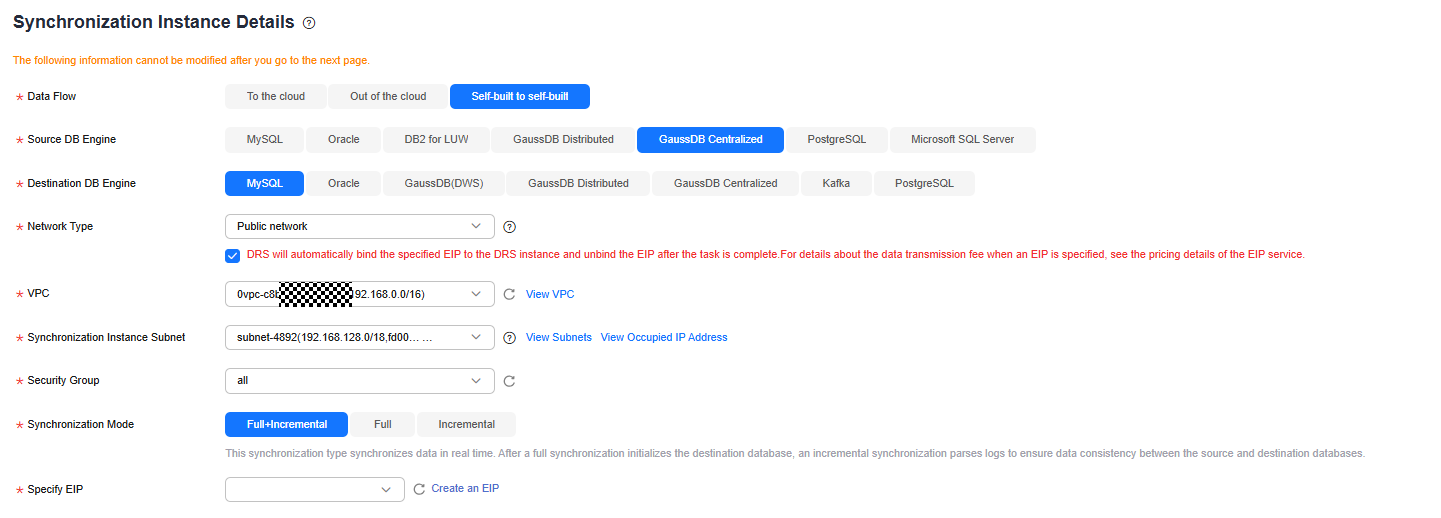Select To the cloud data flow

[276, 96]
